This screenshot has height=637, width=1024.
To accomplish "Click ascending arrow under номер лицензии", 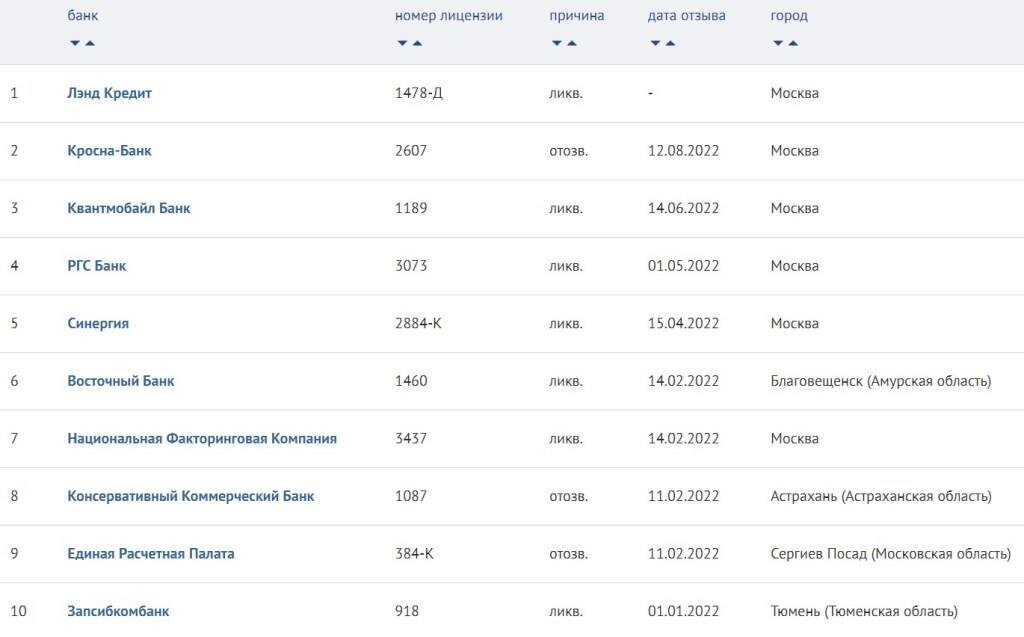I will [x=417, y=43].
